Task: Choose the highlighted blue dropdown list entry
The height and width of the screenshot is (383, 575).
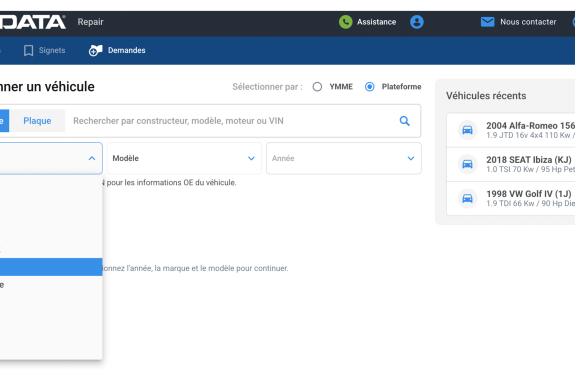Action: [51, 267]
